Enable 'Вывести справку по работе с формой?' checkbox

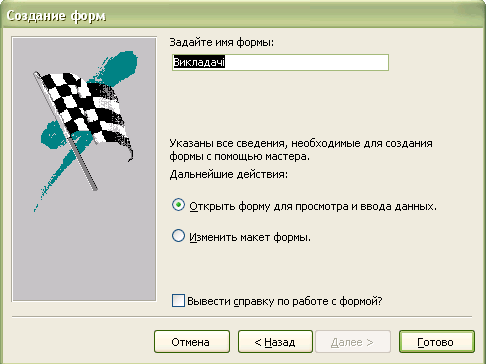tap(178, 300)
